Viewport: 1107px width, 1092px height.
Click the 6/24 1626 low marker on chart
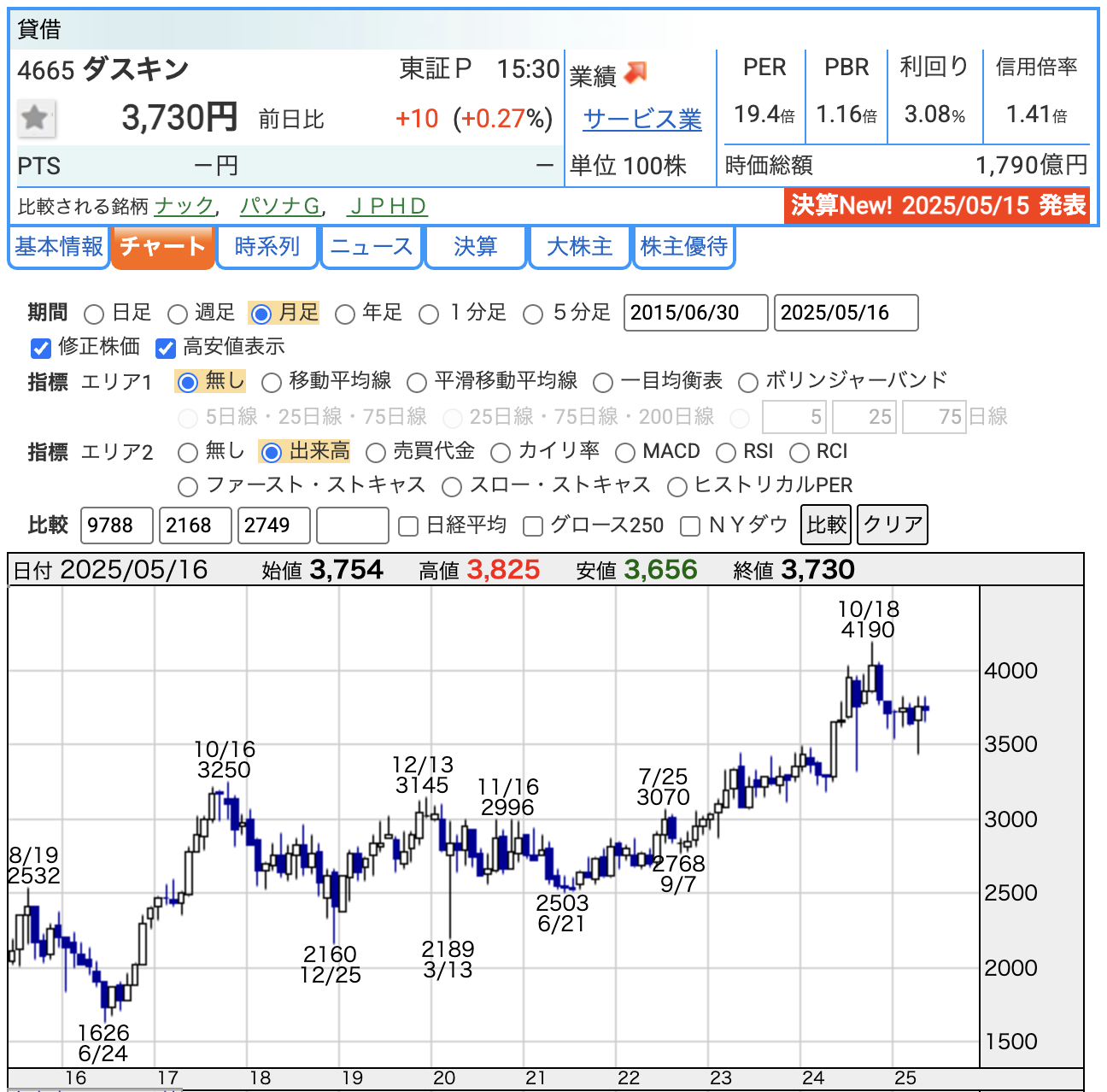103,1043
